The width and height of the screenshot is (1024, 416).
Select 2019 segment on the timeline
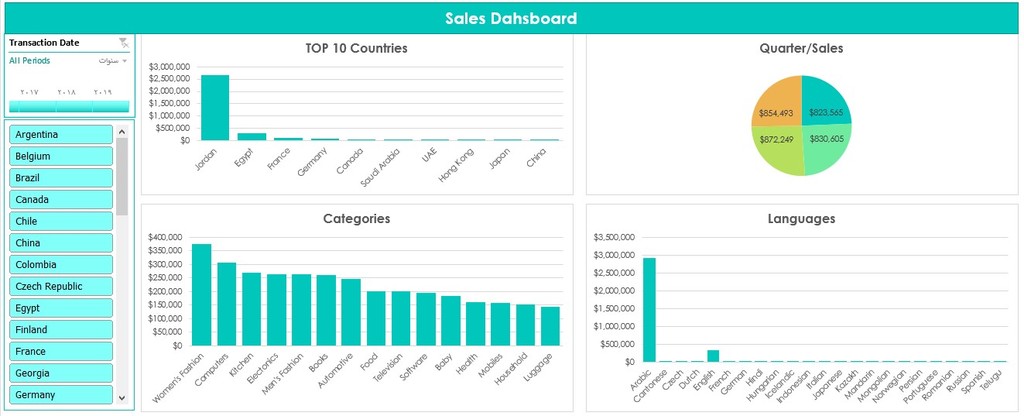click(104, 105)
